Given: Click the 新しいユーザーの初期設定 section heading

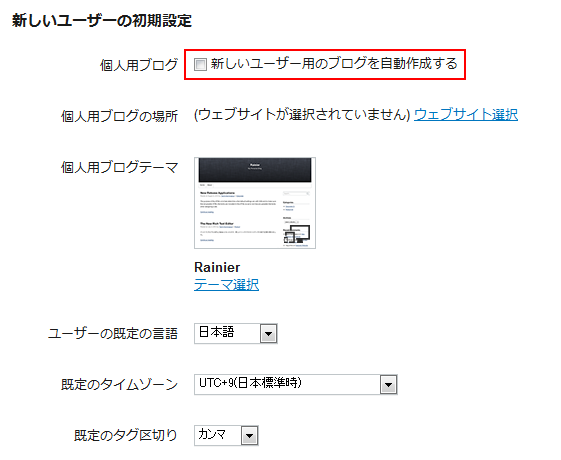Looking at the screenshot, I should (x=102, y=20).
